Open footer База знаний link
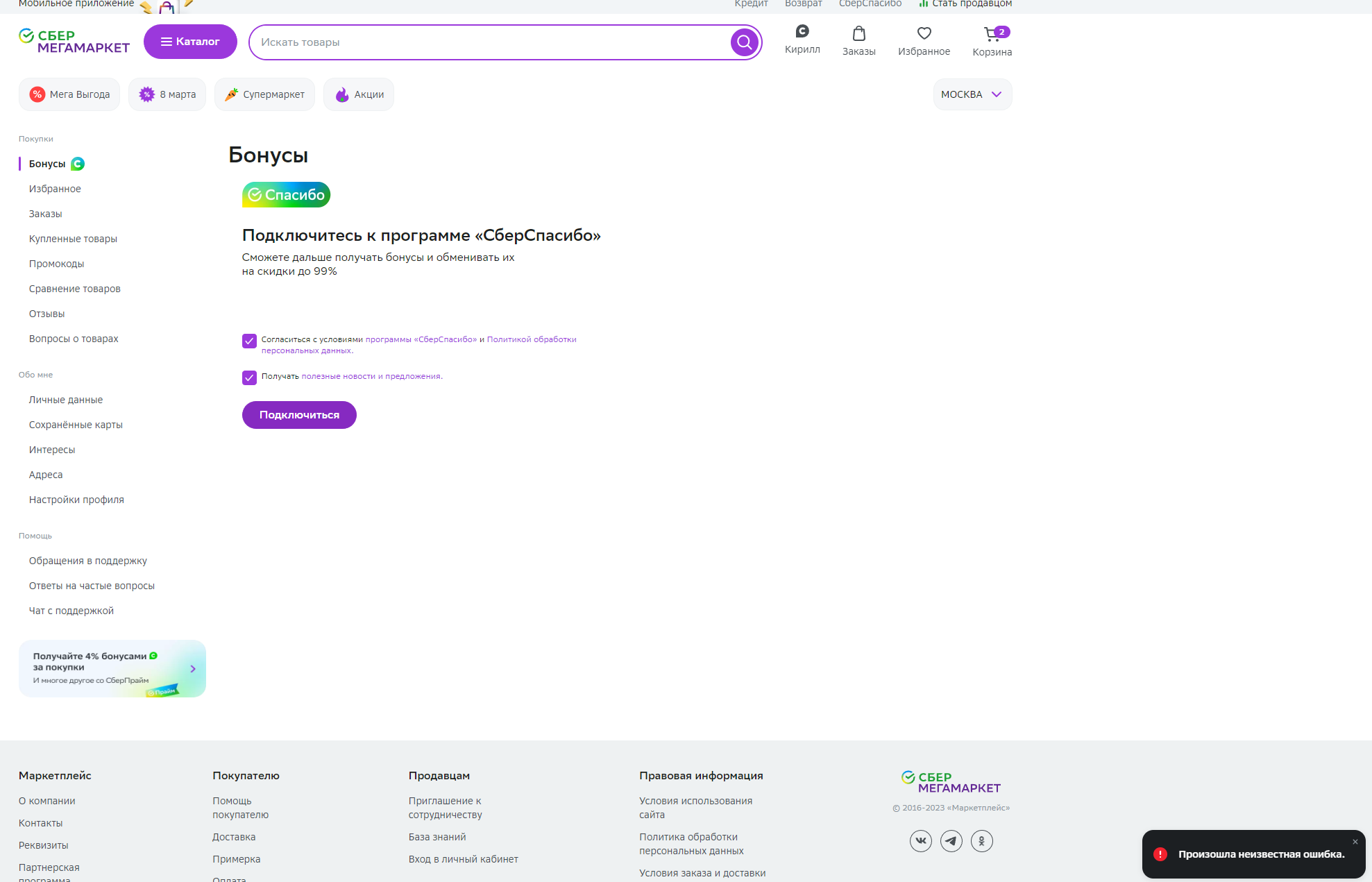 437,837
